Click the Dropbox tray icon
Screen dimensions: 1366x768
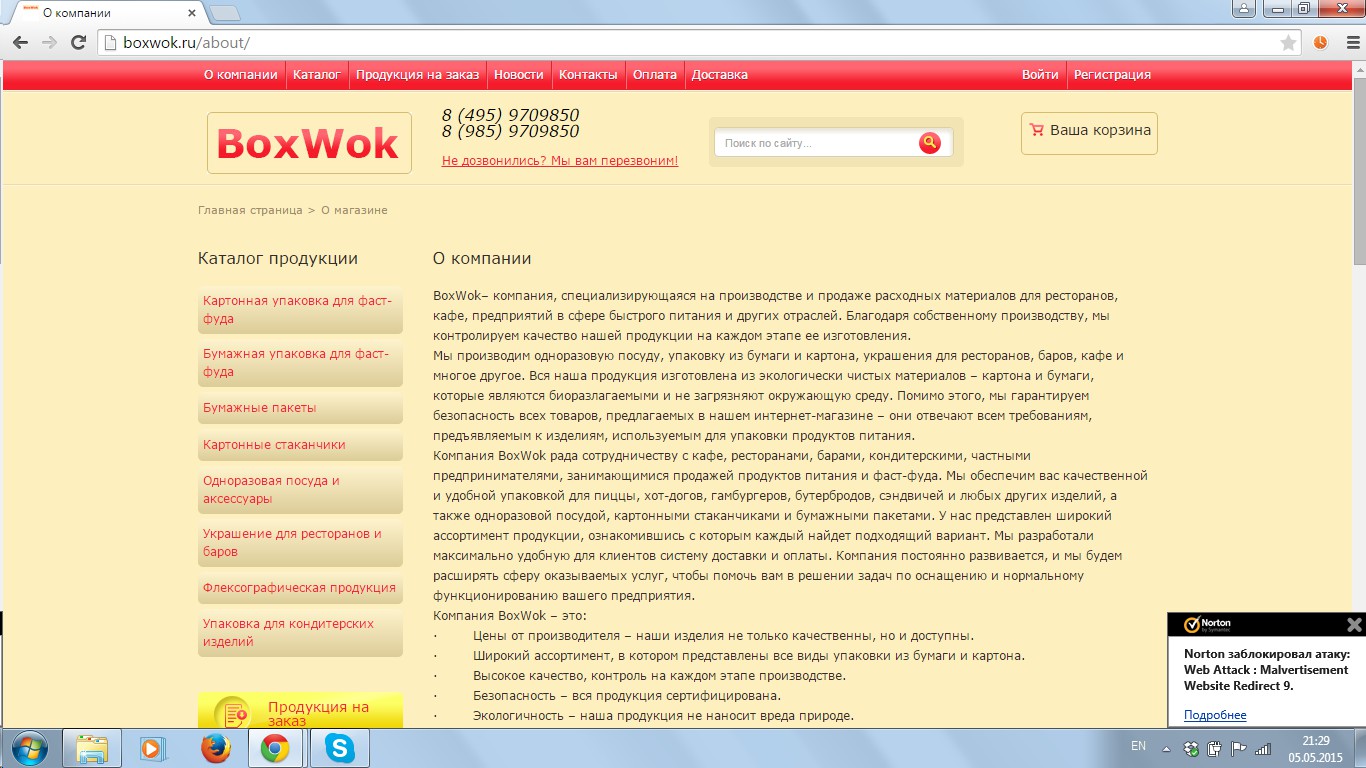[x=1191, y=748]
